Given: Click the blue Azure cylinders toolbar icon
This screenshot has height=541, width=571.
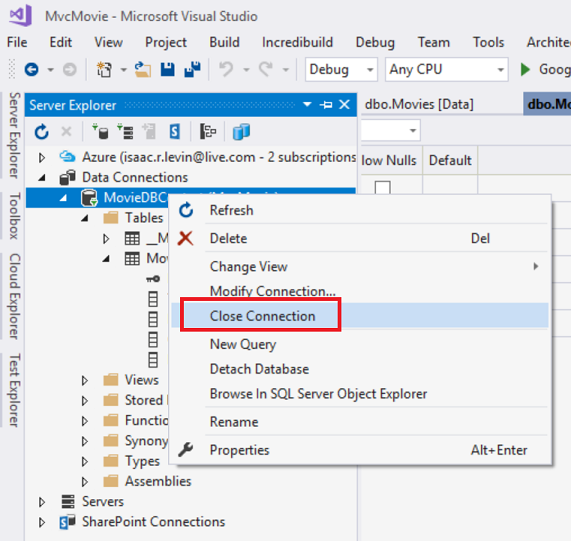Looking at the screenshot, I should click(x=241, y=131).
